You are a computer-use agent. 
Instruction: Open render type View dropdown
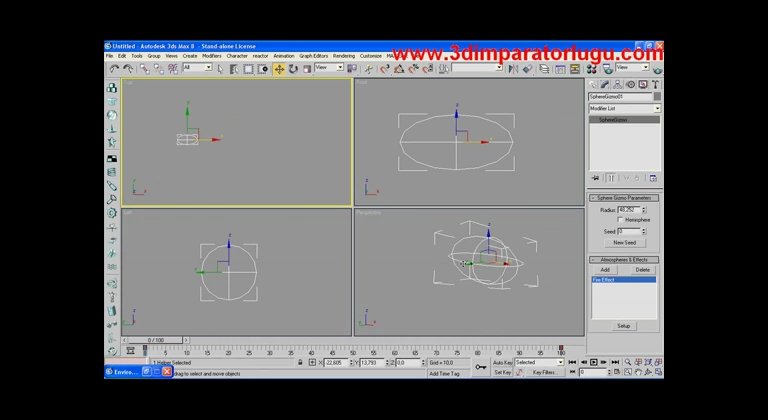coord(632,67)
